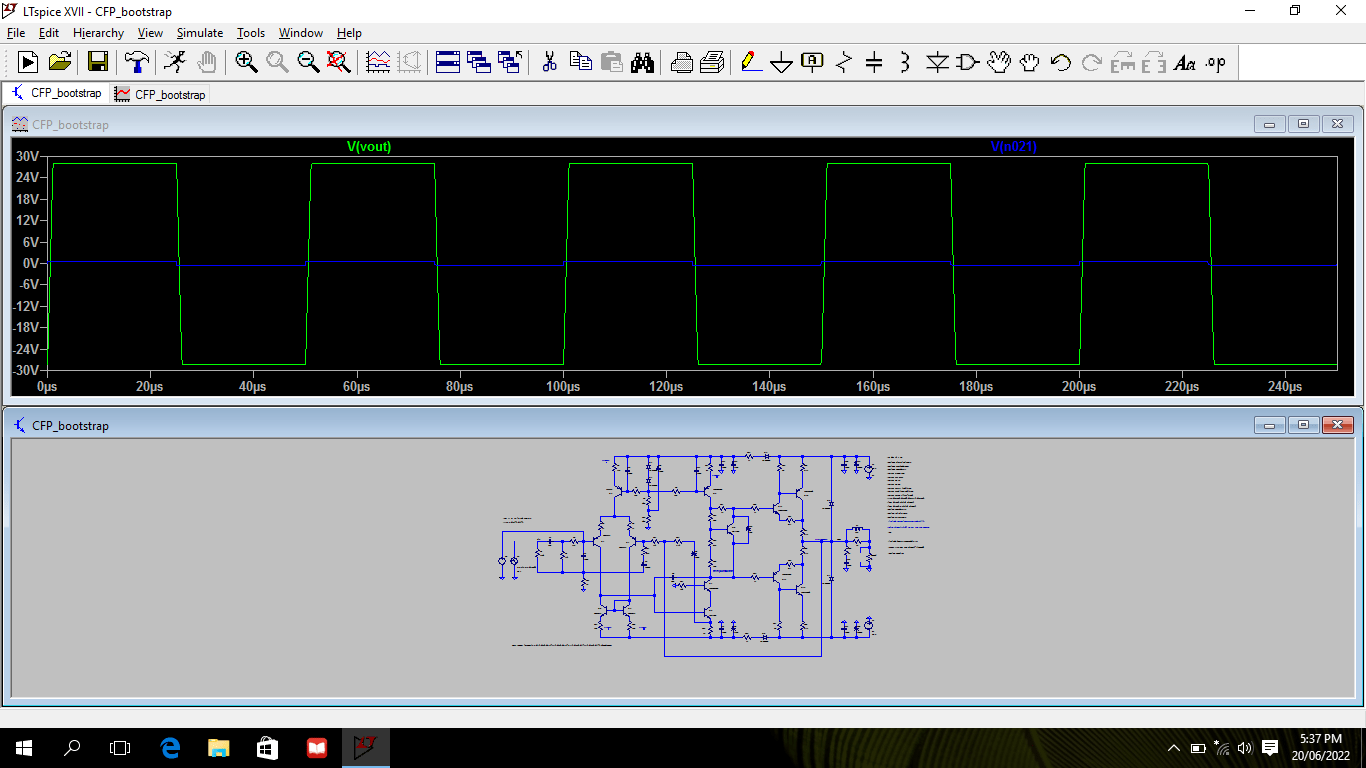The width and height of the screenshot is (1366, 768).
Task: Open the Hierarchy menu
Action: coord(98,33)
